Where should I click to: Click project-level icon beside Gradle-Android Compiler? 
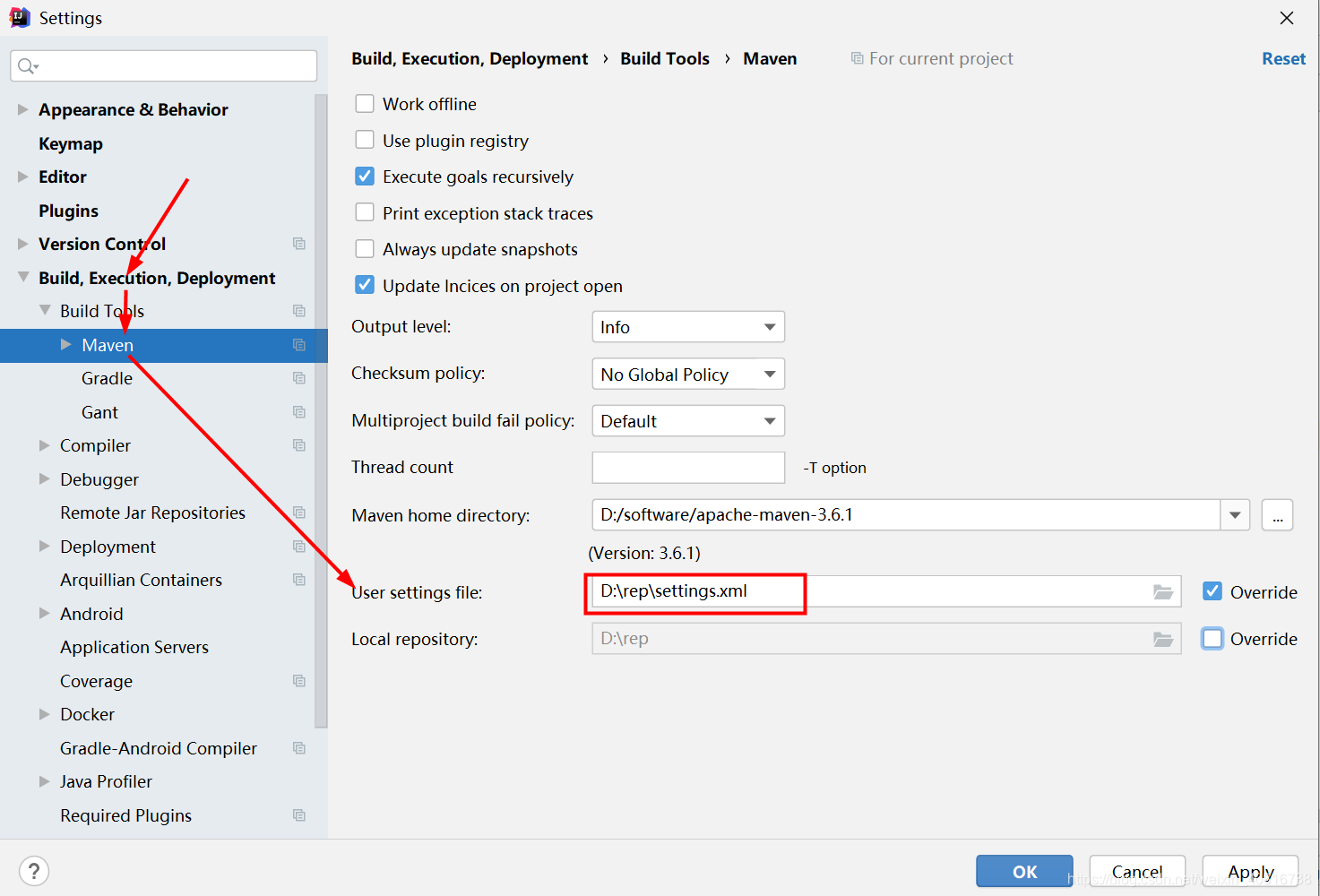(x=299, y=748)
